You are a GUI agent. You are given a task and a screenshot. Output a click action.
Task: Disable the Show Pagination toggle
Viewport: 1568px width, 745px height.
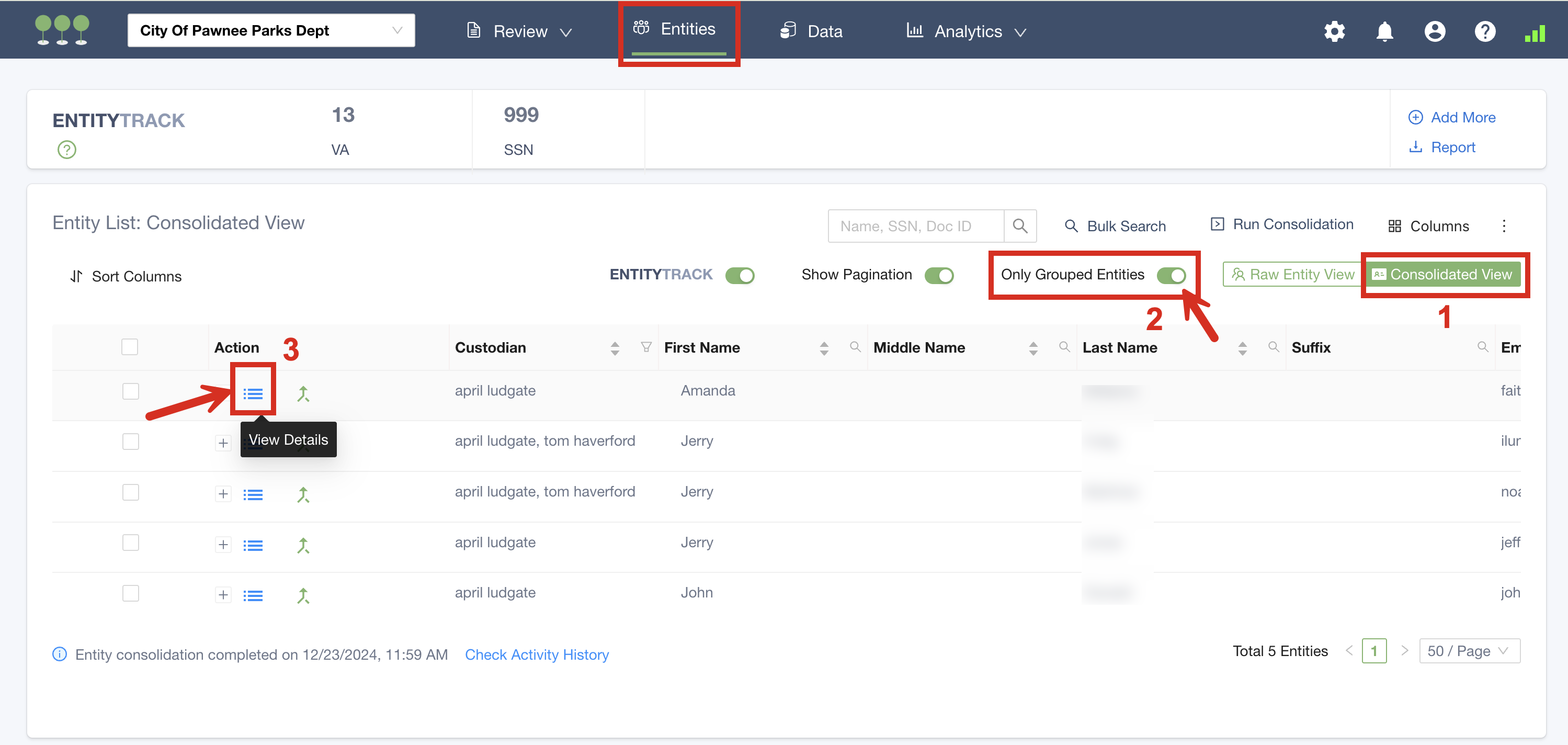pos(939,275)
